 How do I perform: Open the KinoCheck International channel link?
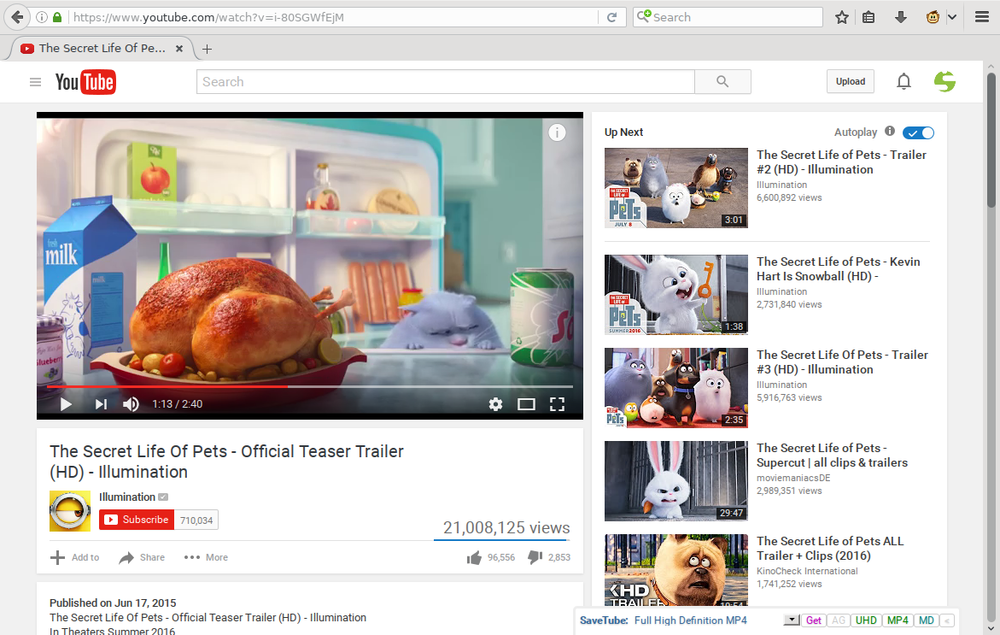807,571
